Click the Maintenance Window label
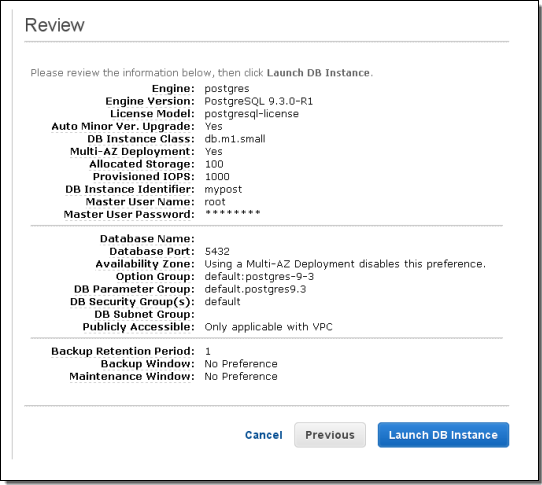This screenshot has width=542, height=485. click(x=132, y=376)
